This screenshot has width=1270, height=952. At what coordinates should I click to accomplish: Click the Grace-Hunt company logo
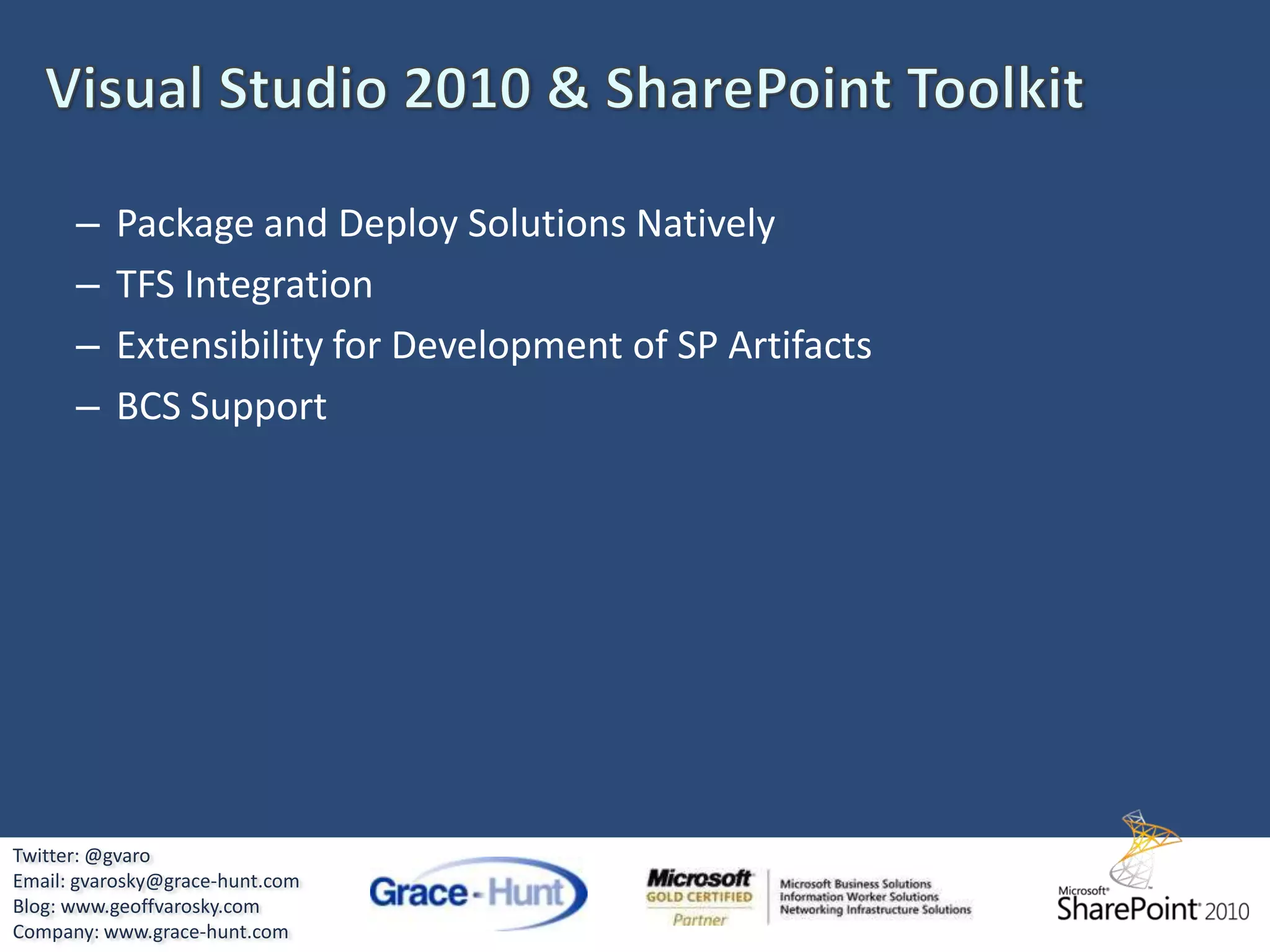click(477, 893)
